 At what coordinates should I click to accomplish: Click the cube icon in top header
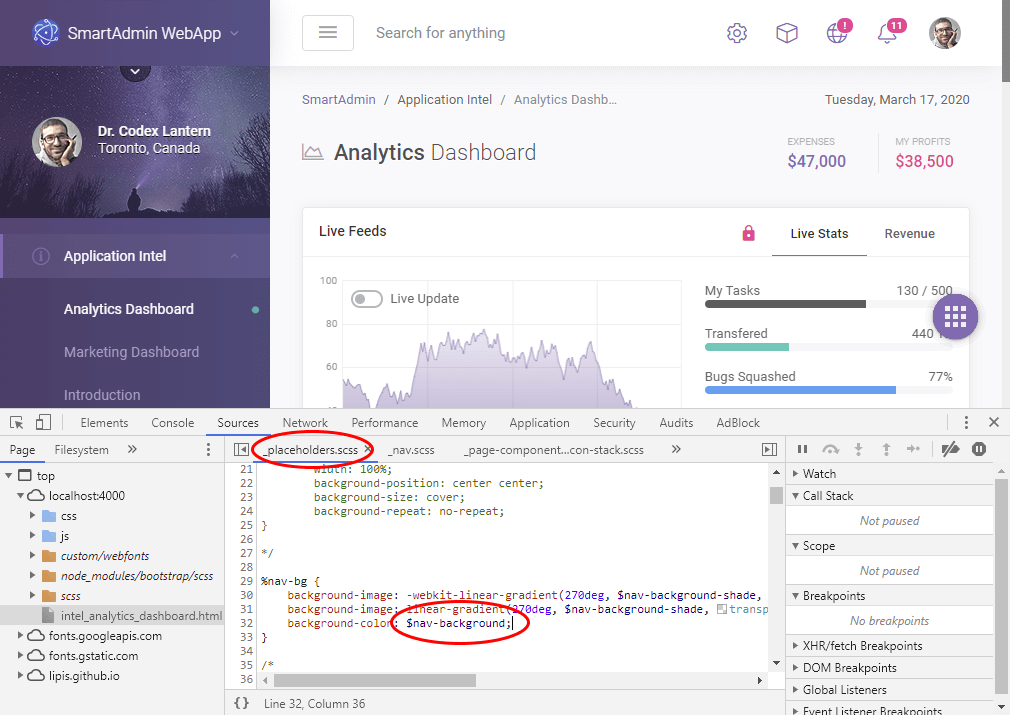pos(787,33)
